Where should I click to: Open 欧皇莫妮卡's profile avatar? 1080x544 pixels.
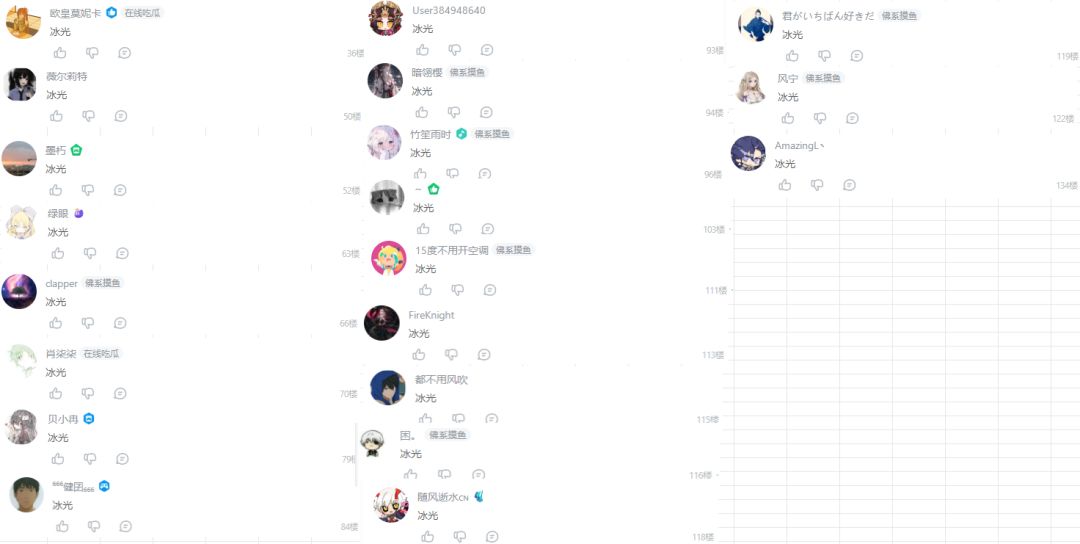tap(23, 21)
